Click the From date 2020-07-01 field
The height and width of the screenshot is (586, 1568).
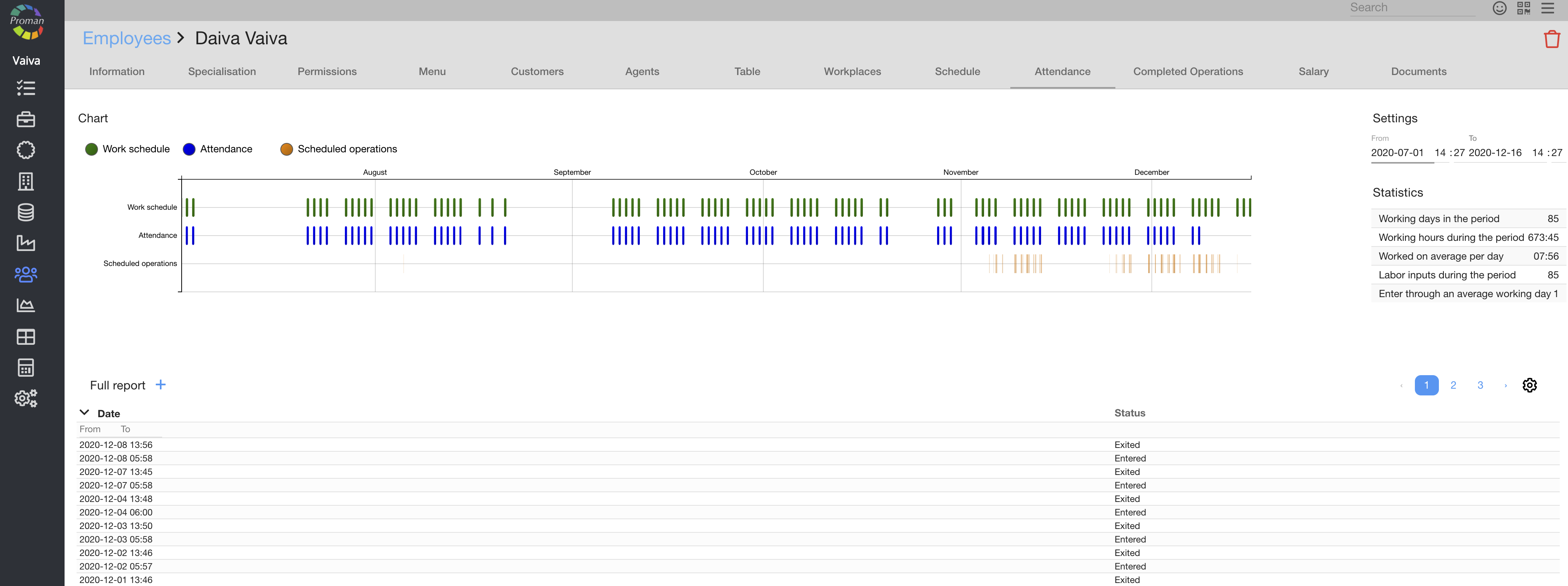point(1397,153)
